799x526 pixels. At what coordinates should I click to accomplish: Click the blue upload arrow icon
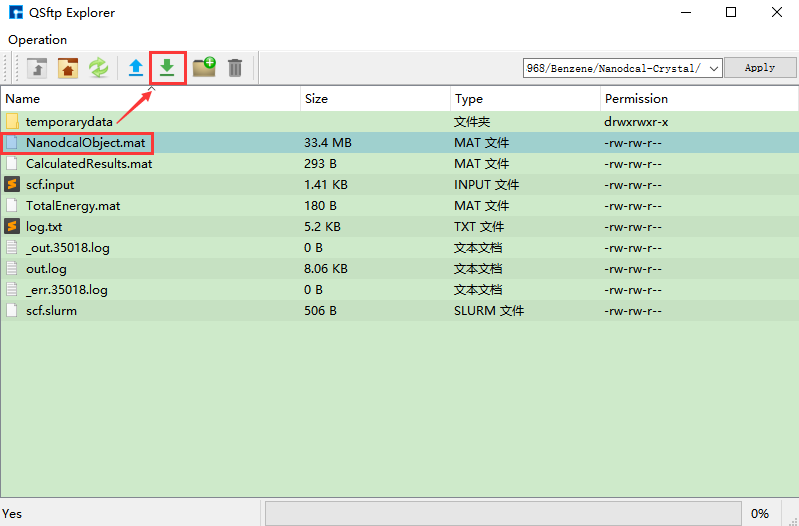point(136,68)
